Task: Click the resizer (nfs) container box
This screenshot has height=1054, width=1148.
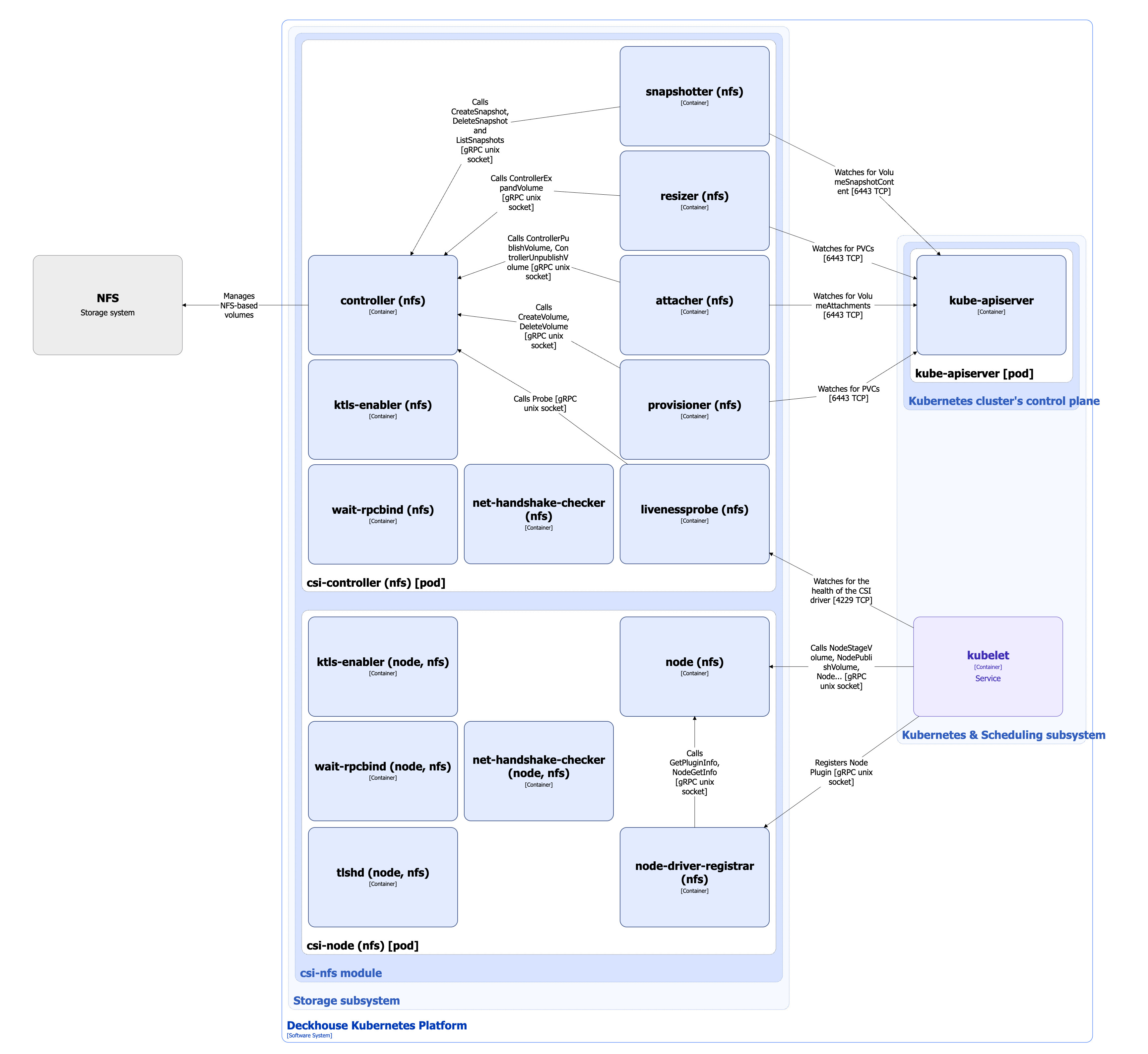Action: 694,201
